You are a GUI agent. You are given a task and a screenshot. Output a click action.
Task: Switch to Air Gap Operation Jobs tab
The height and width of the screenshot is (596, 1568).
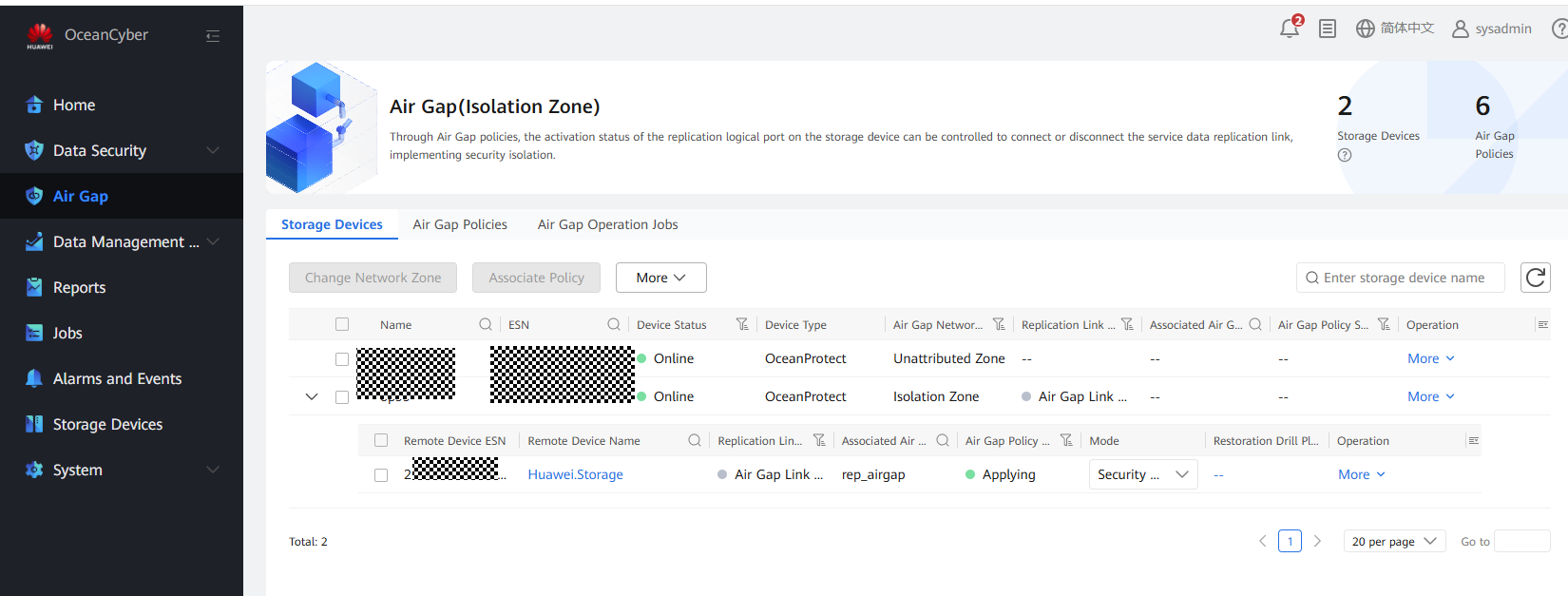[608, 224]
